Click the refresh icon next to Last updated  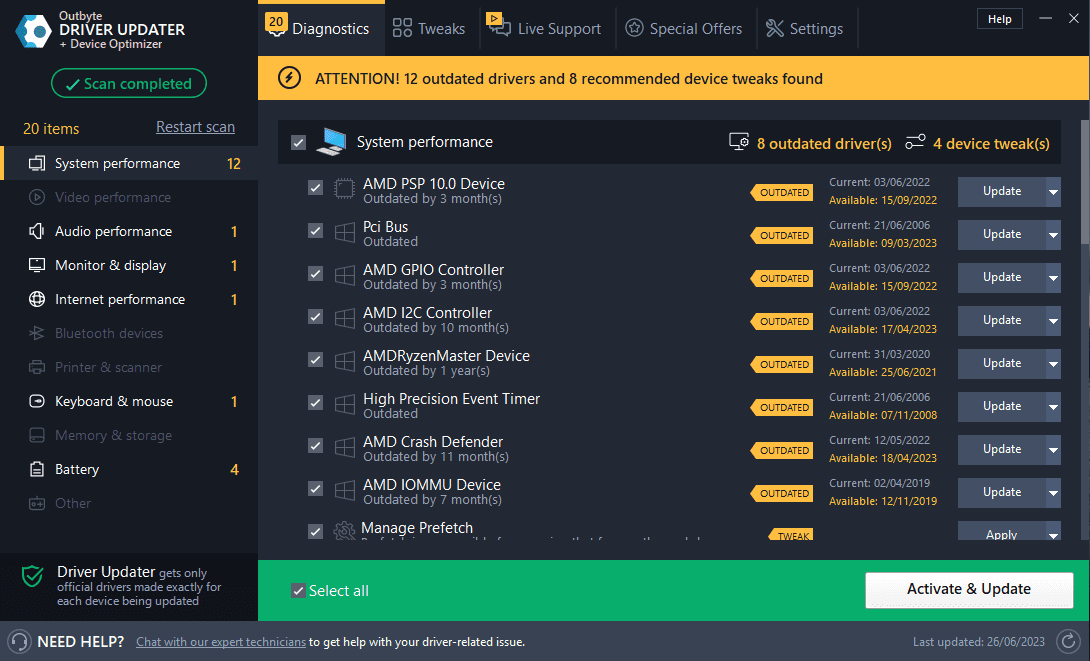click(x=1066, y=641)
